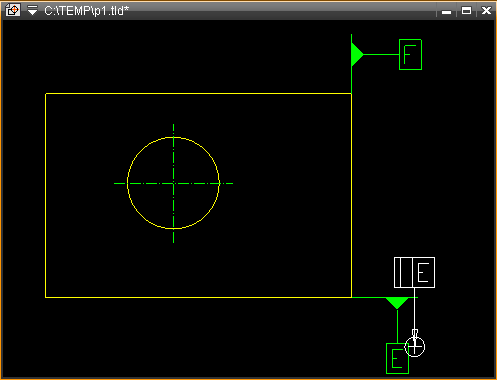
Task: Click the document icon in the title bar
Action: pyautogui.click(x=13, y=10)
